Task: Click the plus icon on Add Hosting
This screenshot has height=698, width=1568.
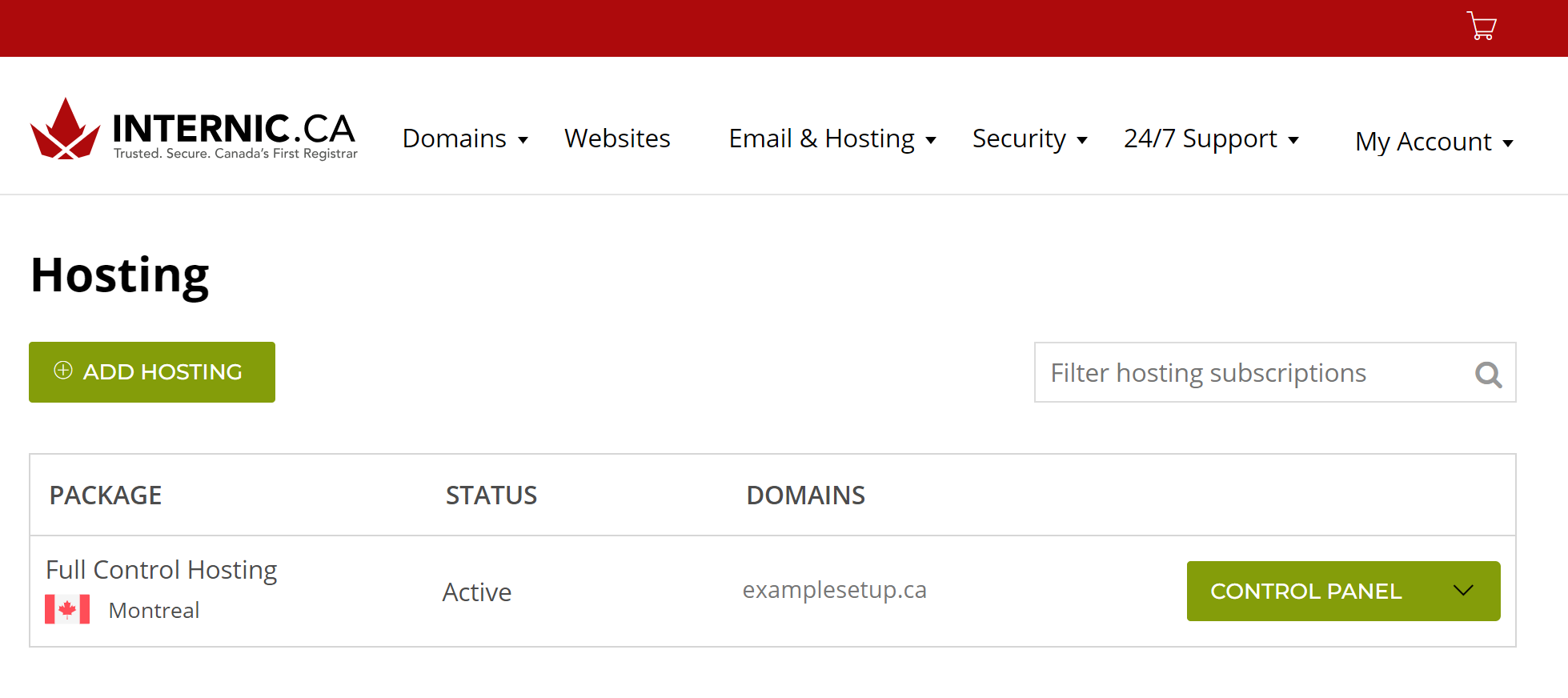Action: click(63, 371)
